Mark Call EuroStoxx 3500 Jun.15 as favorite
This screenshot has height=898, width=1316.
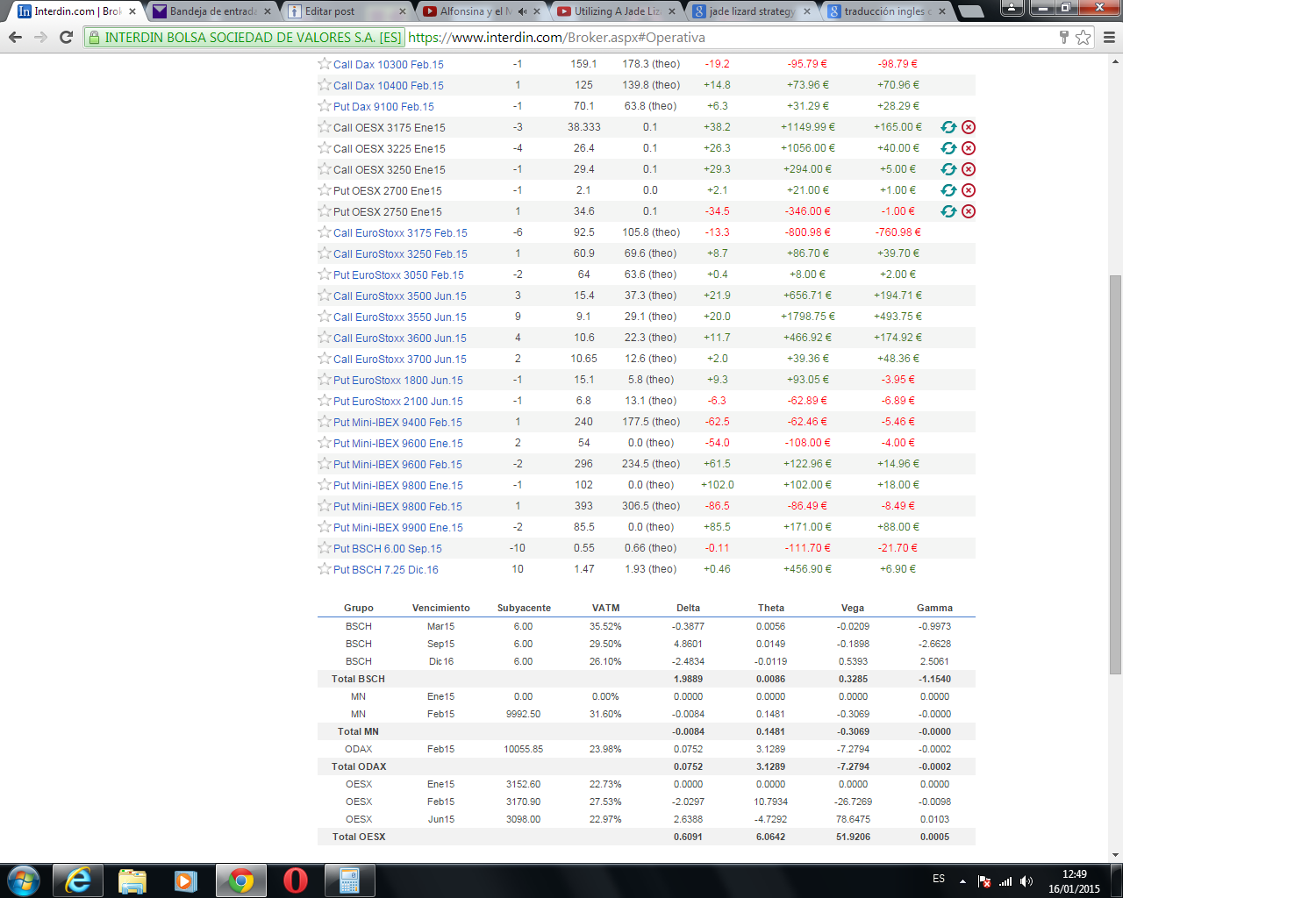click(x=325, y=295)
